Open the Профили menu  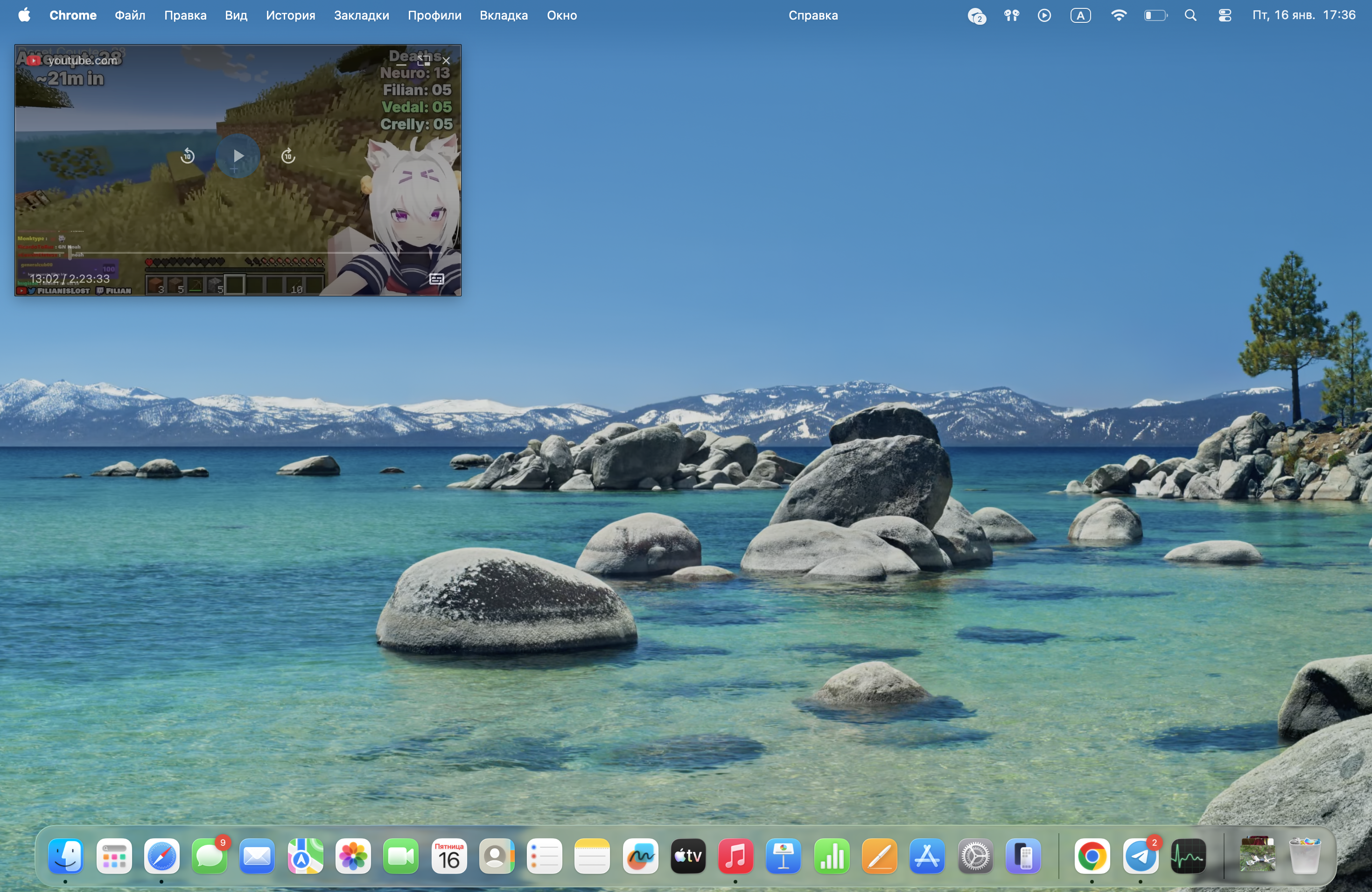(x=434, y=15)
